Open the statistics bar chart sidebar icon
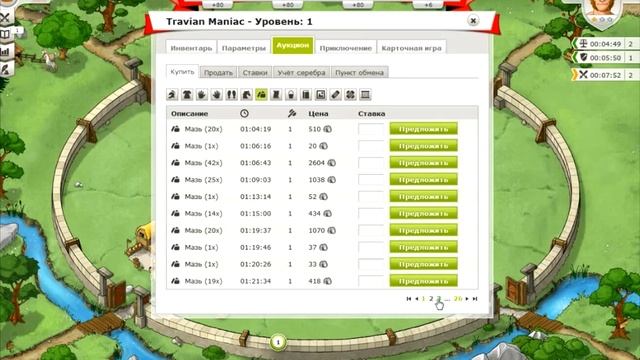Screen dimensions: 640x360 pyautogui.click(x=5, y=51)
